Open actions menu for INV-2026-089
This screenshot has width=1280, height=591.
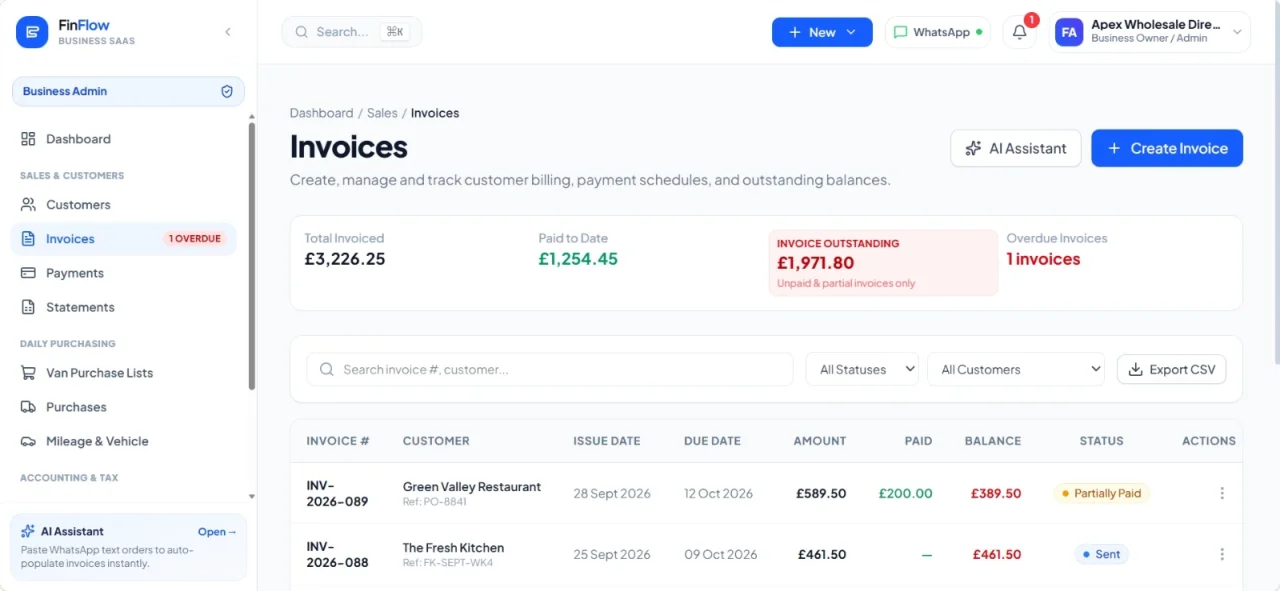pos(1222,494)
